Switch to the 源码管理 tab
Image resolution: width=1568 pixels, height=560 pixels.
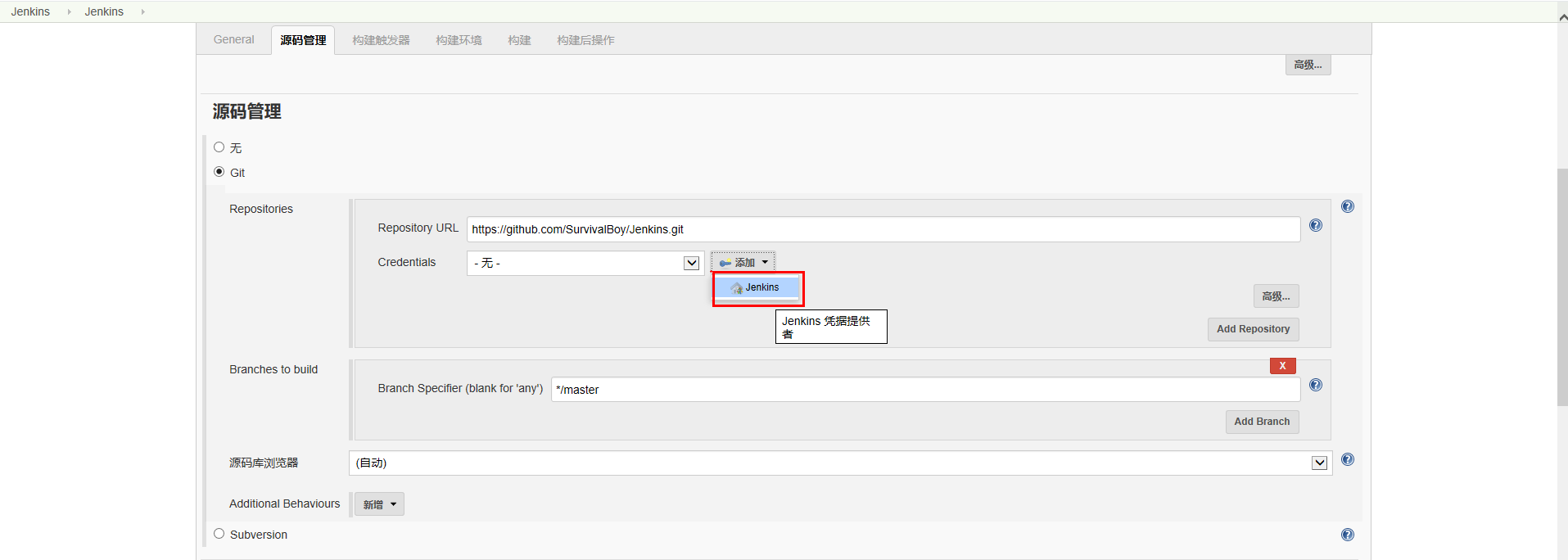click(303, 40)
